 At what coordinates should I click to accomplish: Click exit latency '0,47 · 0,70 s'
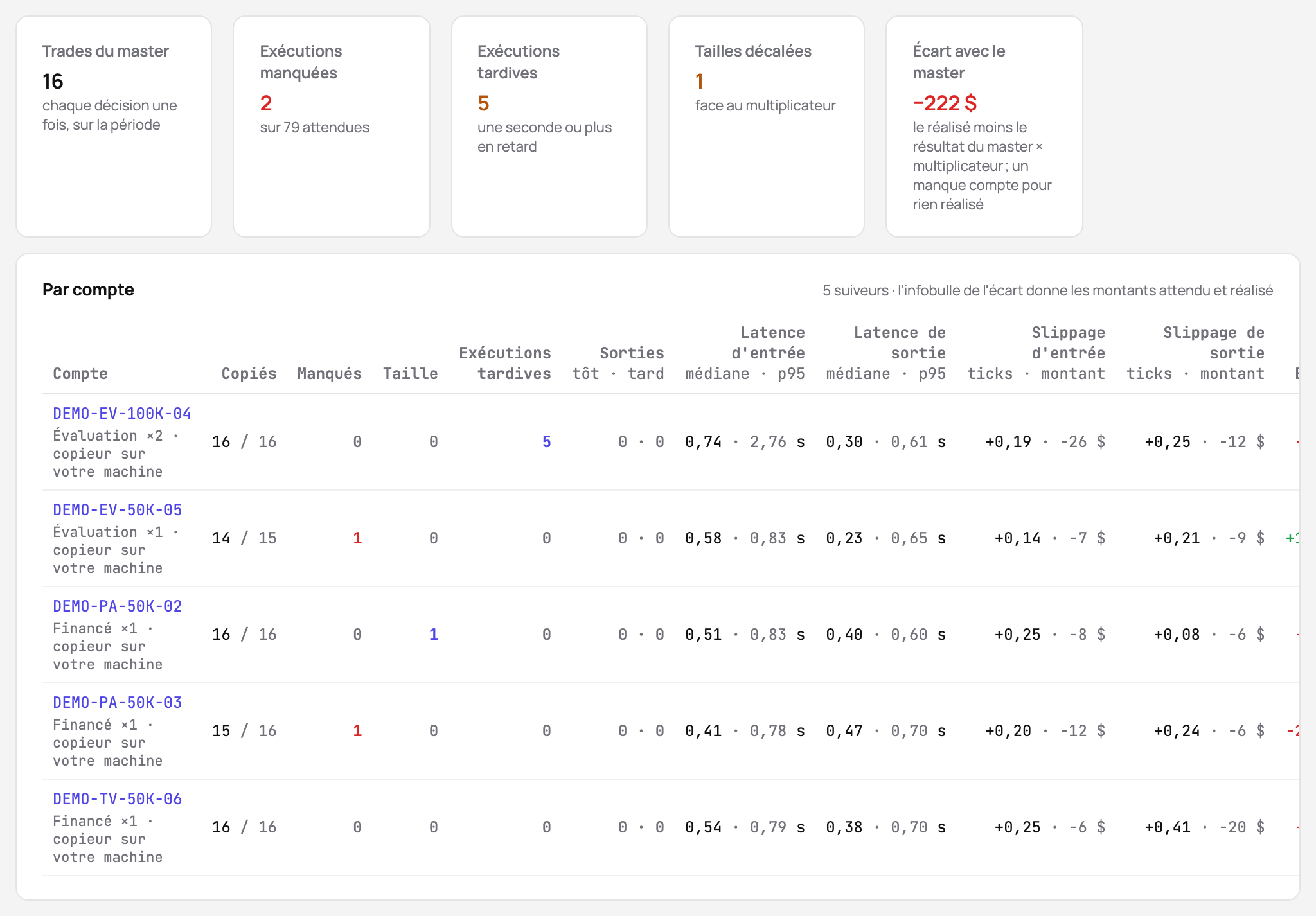pyautogui.click(x=886, y=731)
